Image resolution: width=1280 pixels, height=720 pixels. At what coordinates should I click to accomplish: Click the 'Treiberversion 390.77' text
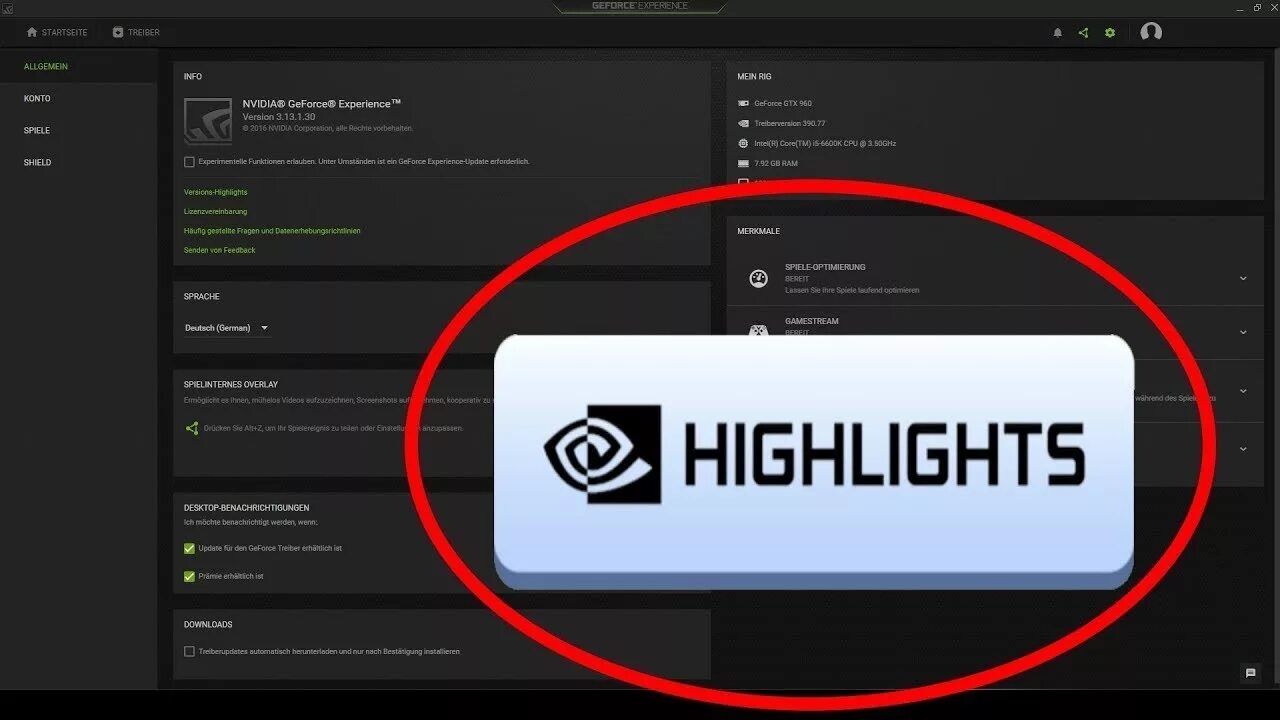(790, 123)
